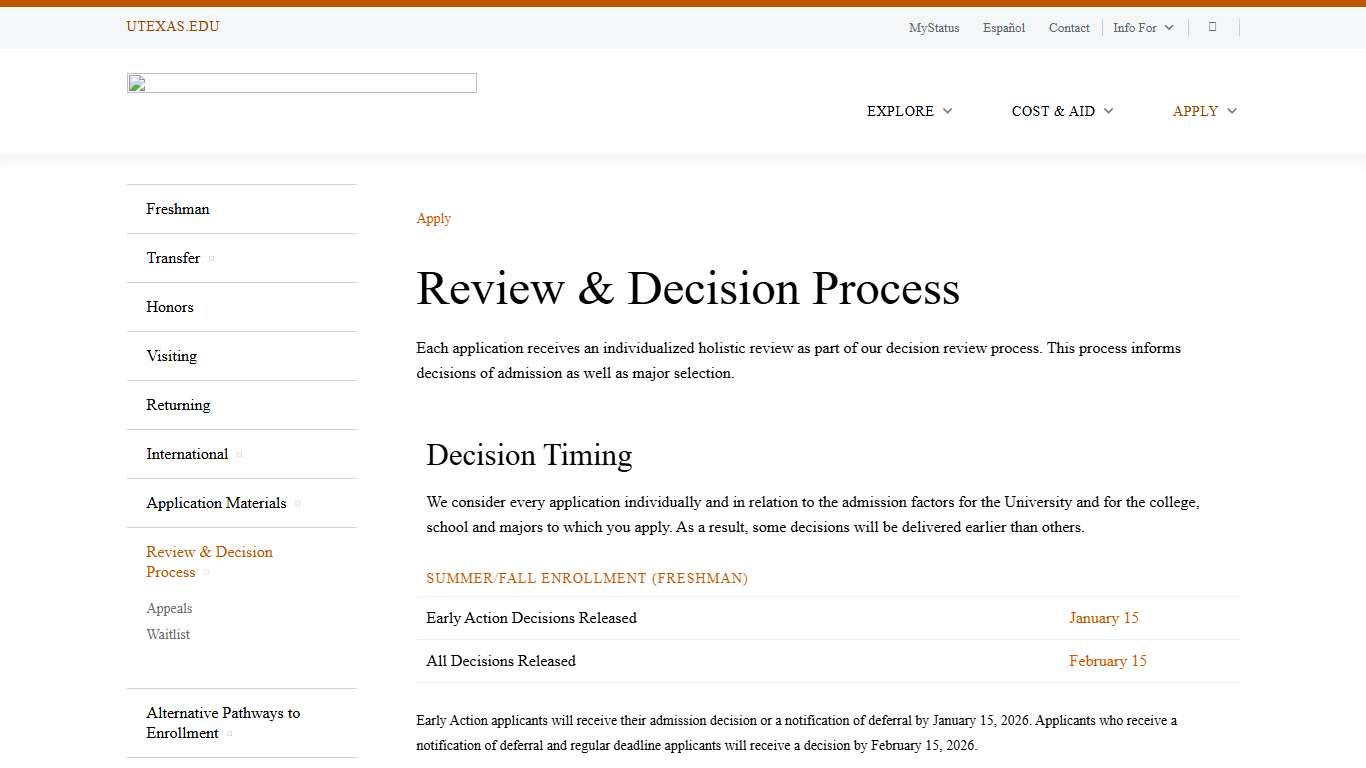Switch the page to Español
Screen dimensions: 1366x768
1003,28
